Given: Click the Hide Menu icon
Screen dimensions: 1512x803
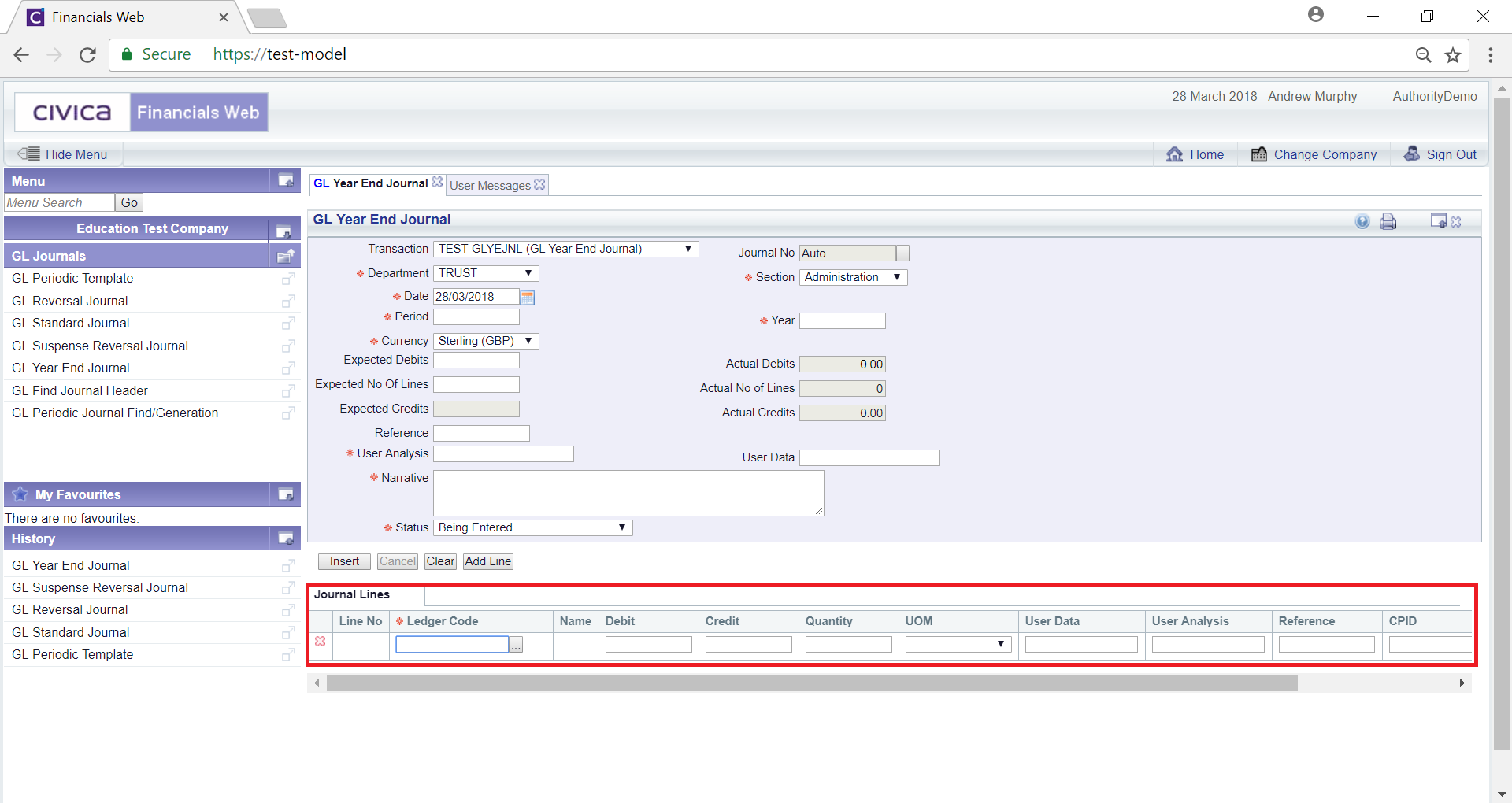Looking at the screenshot, I should pyautogui.click(x=29, y=154).
